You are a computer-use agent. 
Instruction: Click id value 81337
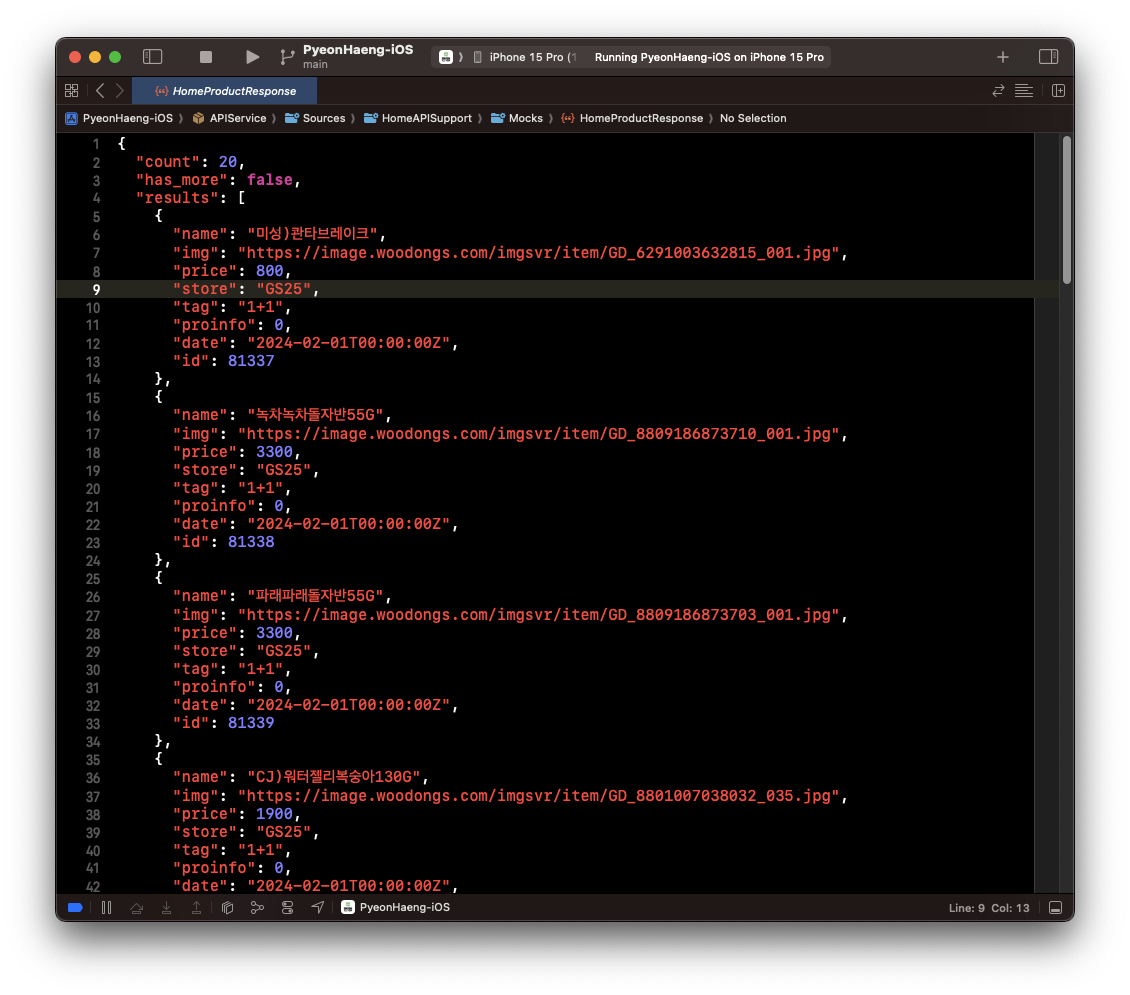pos(251,361)
